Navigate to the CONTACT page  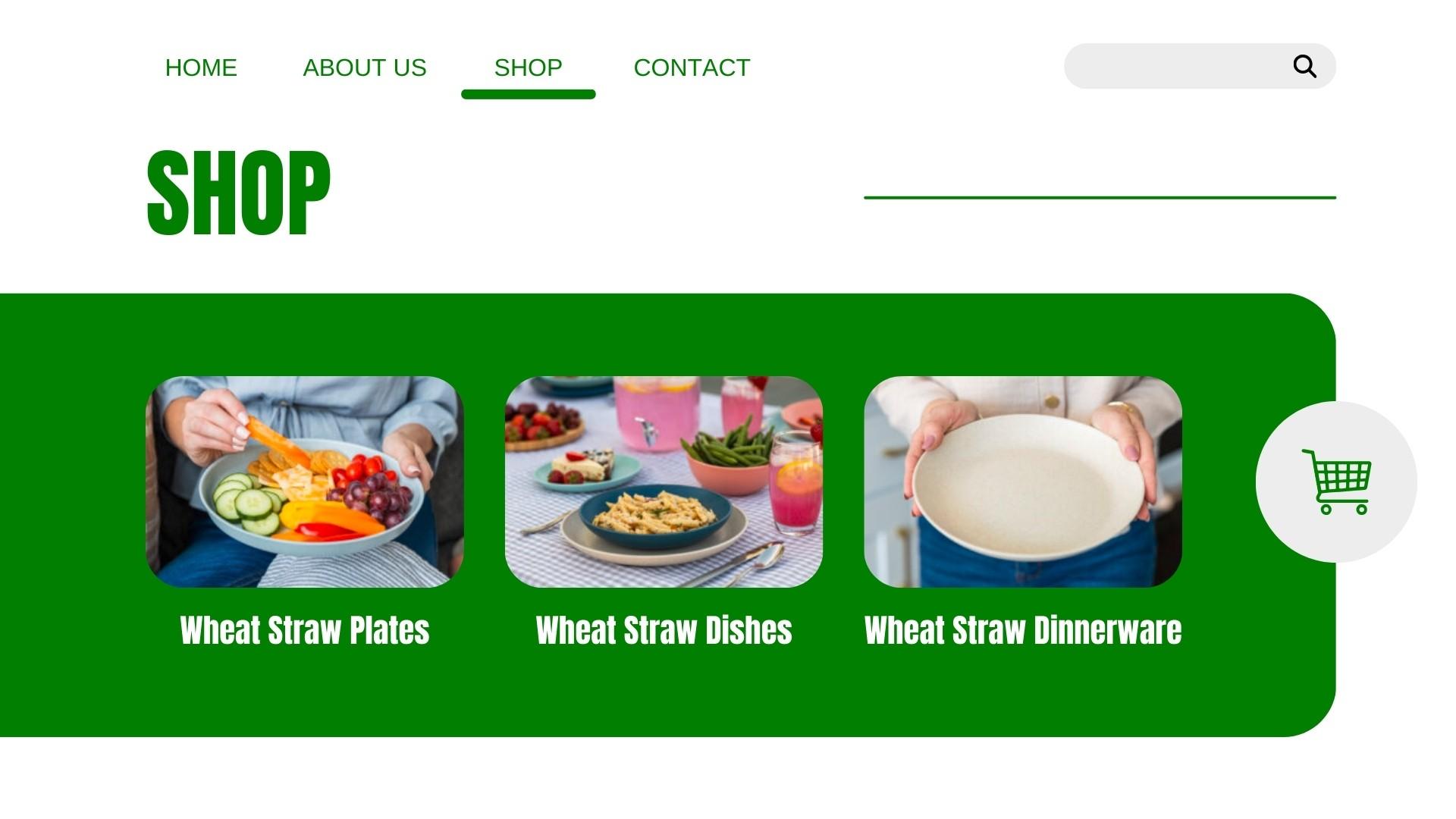pyautogui.click(x=692, y=67)
